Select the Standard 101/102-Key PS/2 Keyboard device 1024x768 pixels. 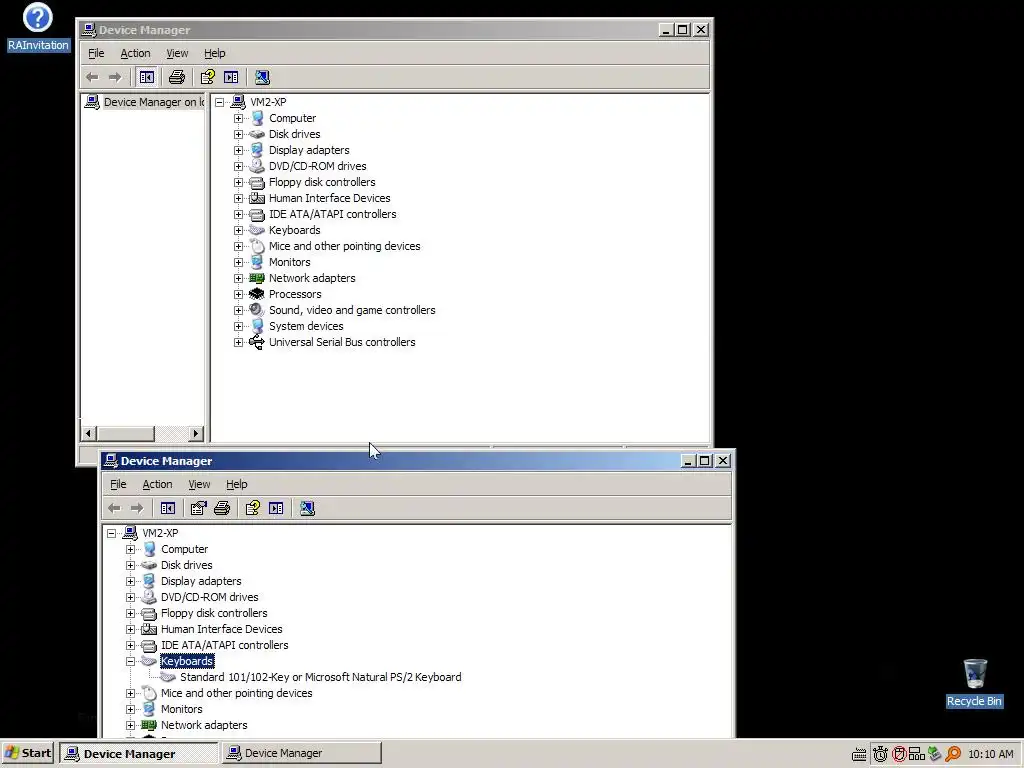(321, 677)
